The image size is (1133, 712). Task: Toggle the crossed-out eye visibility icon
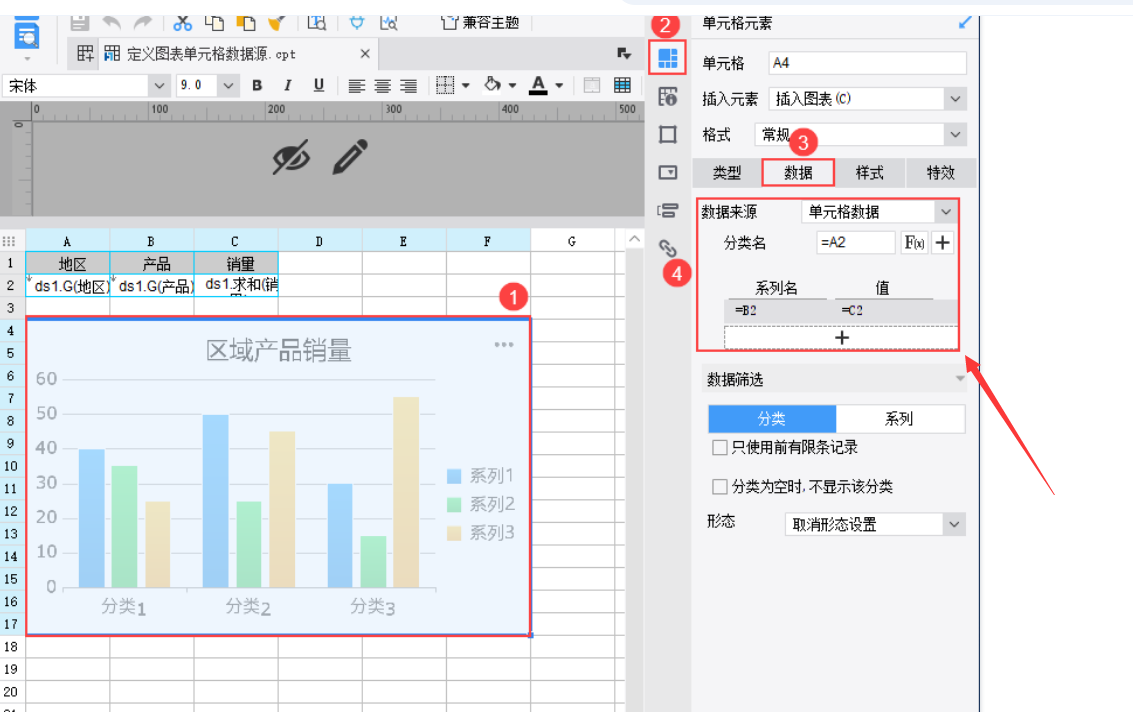click(291, 157)
